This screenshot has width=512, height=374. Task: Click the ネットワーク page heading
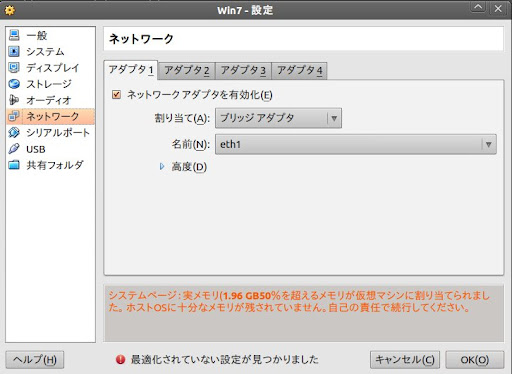point(141,39)
